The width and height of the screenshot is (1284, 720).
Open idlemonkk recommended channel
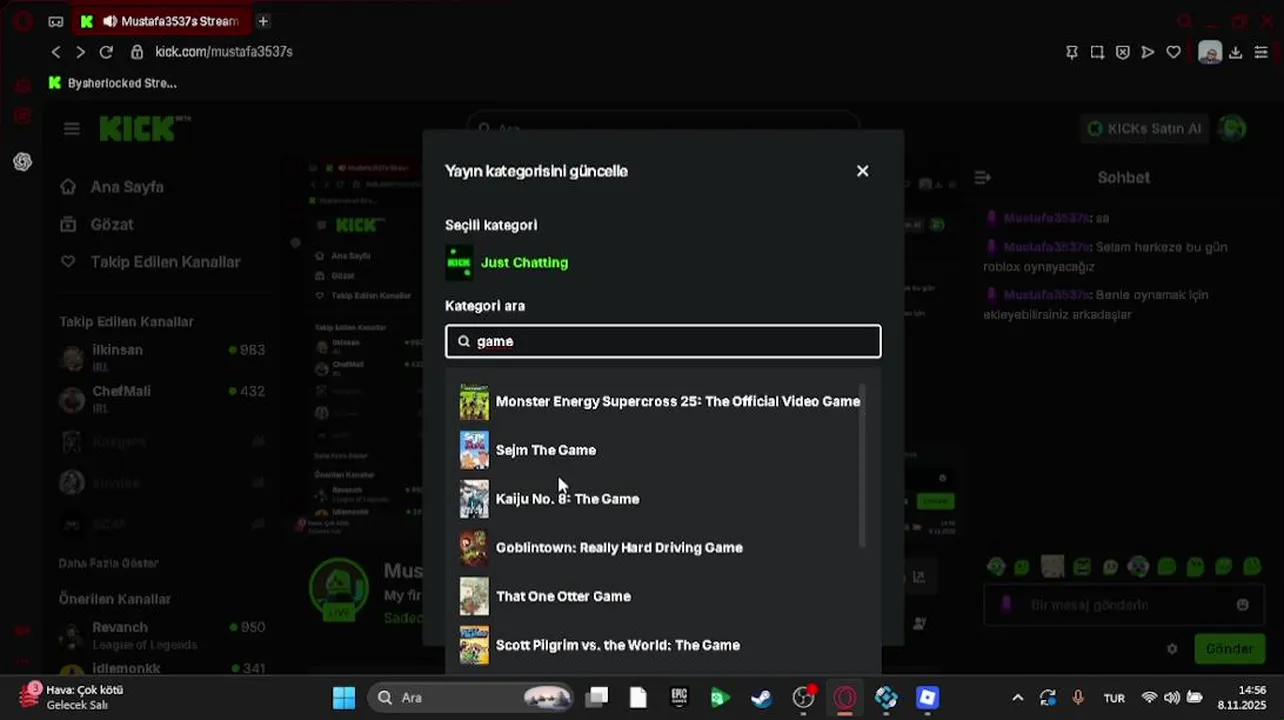tap(162, 668)
